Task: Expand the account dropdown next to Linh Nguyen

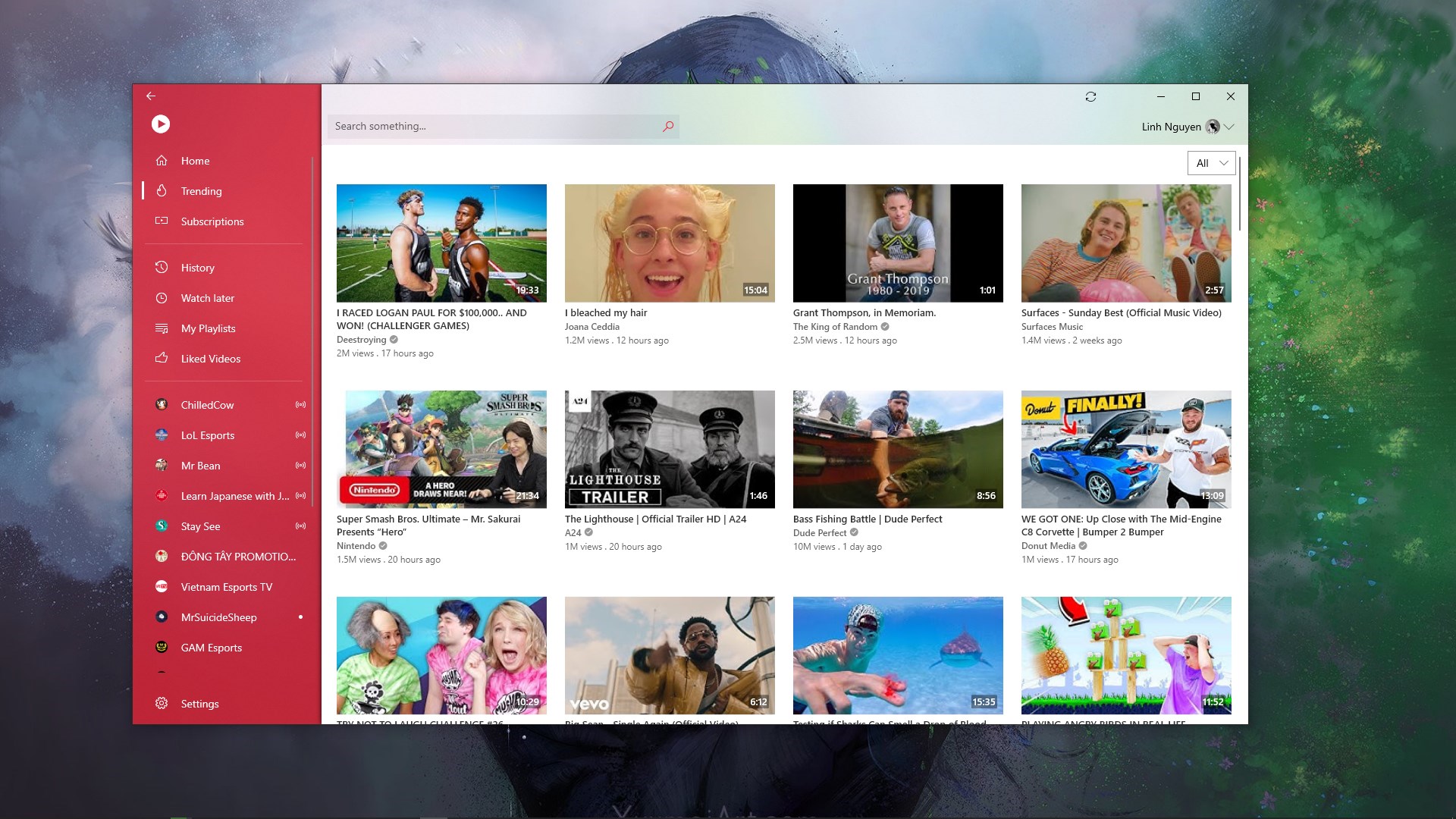Action: [1229, 126]
